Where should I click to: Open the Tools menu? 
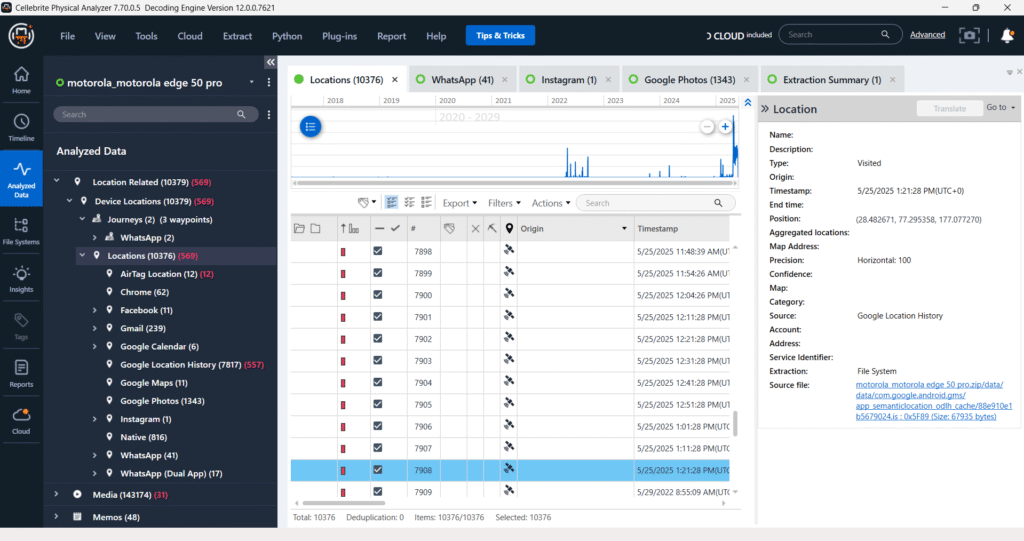tap(146, 36)
